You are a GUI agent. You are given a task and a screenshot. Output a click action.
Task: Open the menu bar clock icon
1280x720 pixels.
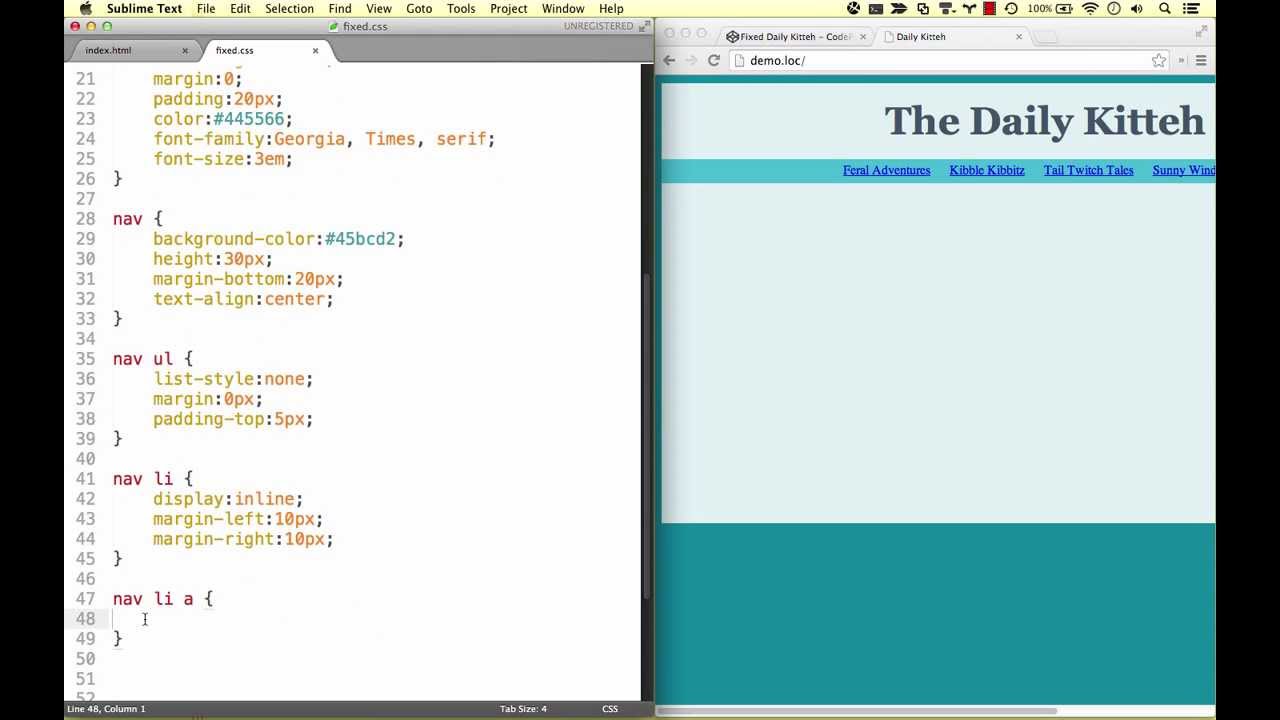1113,9
